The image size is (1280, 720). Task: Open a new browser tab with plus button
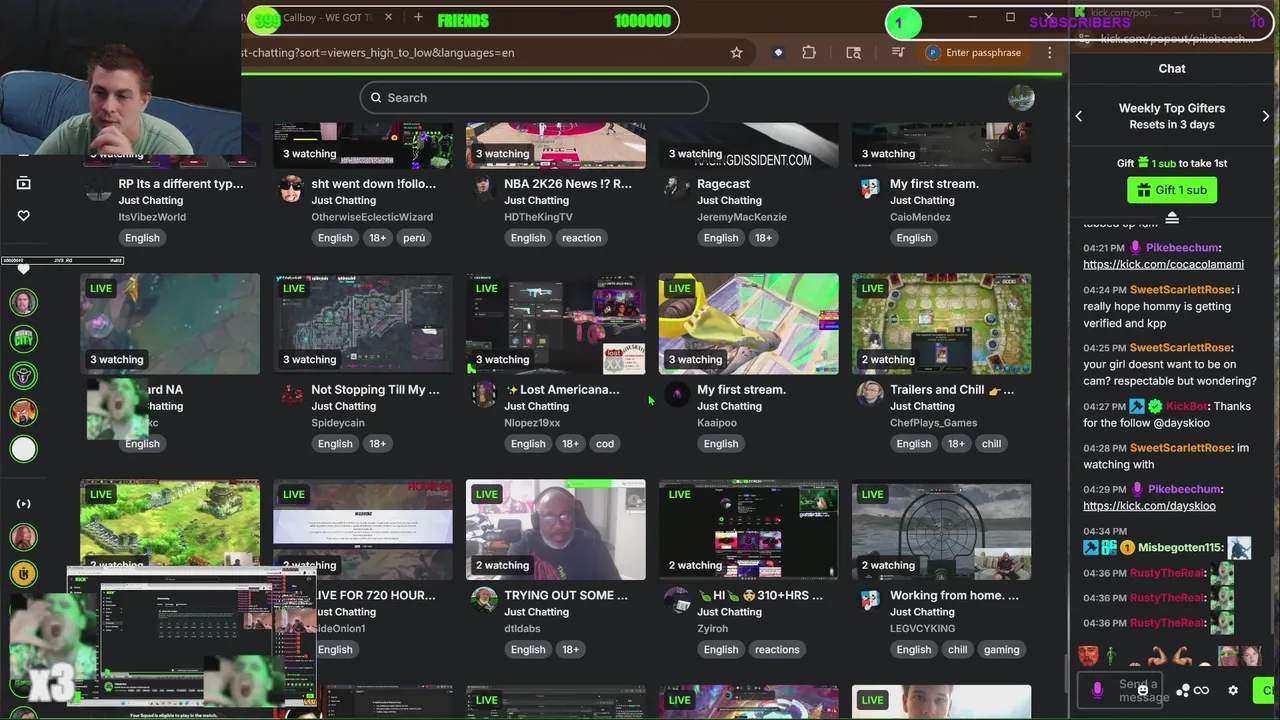(418, 18)
